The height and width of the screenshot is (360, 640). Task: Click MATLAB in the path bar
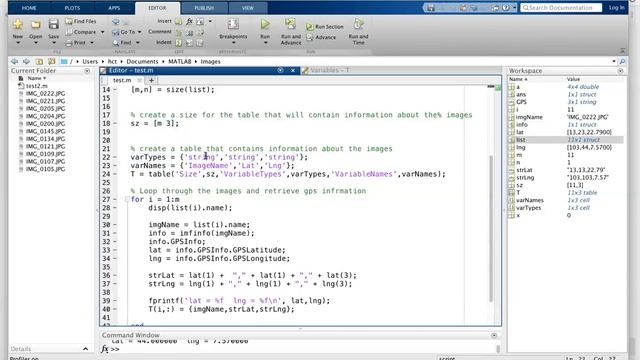coord(180,61)
